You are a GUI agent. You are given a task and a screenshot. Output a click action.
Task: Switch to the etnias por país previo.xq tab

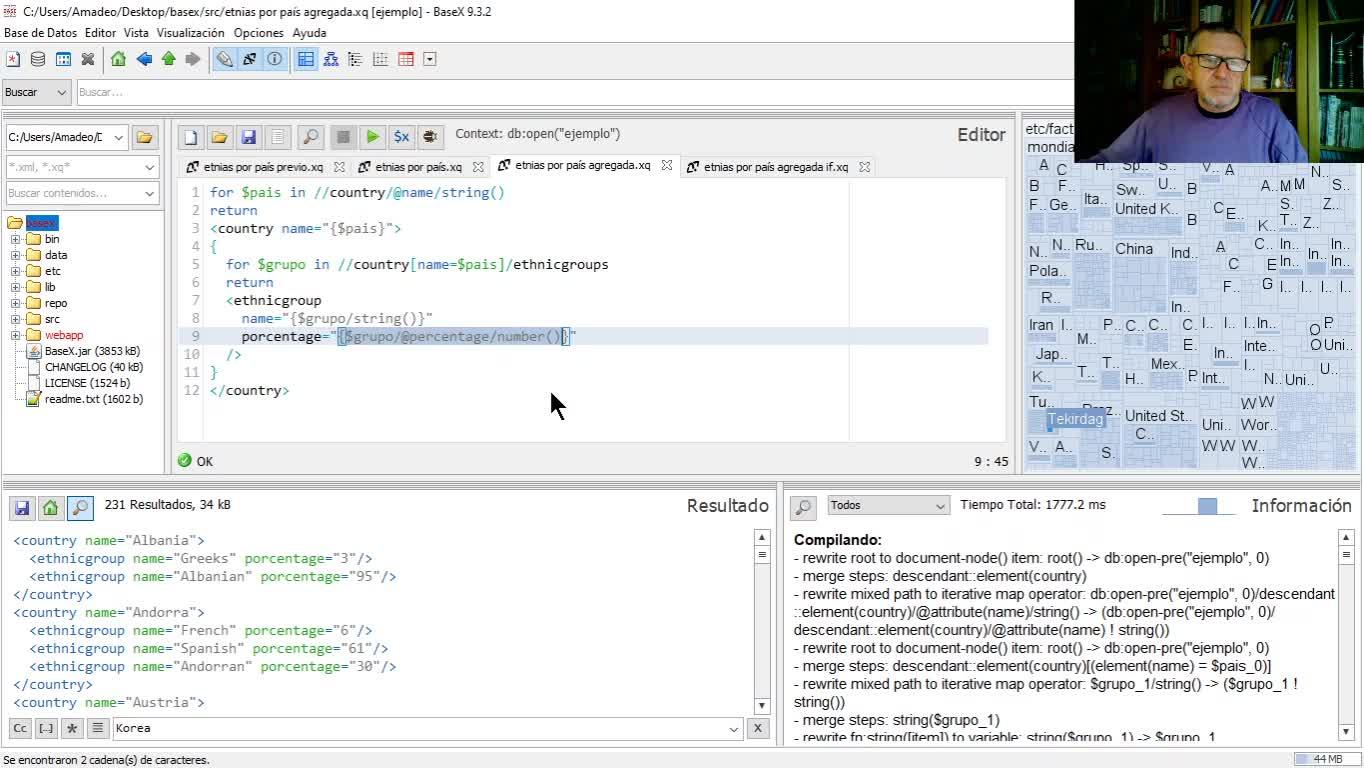[262, 167]
